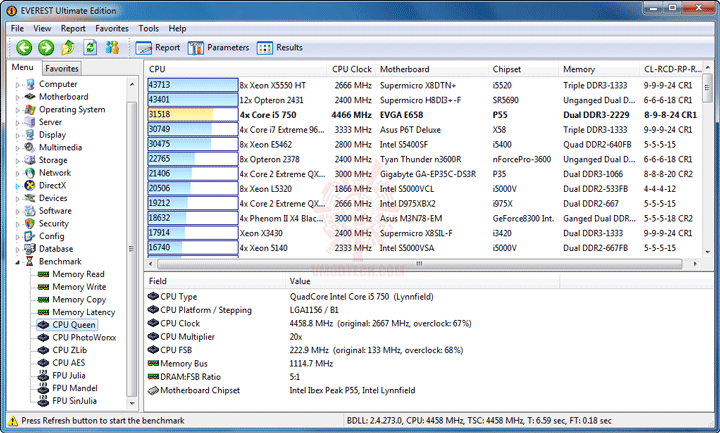Screen dimensions: 720x433
Task: Generate a Report from the toolbar
Action: [158, 48]
